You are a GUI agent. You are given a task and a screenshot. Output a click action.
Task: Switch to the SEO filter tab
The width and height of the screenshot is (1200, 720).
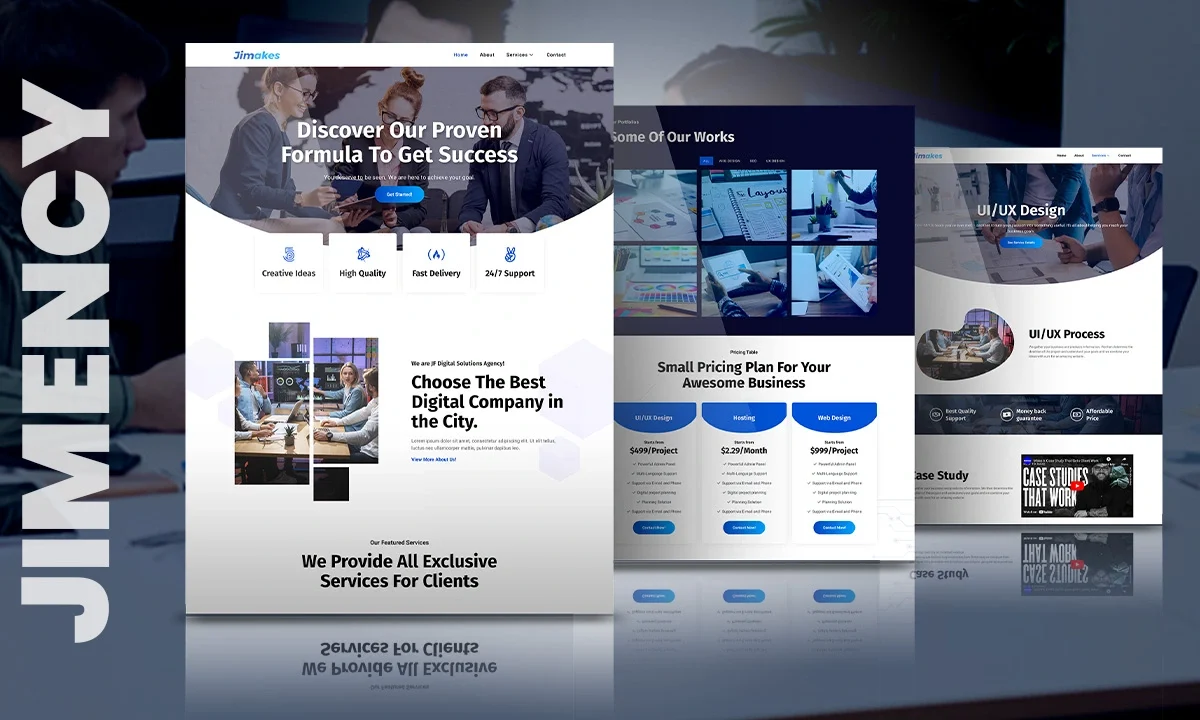(x=753, y=160)
